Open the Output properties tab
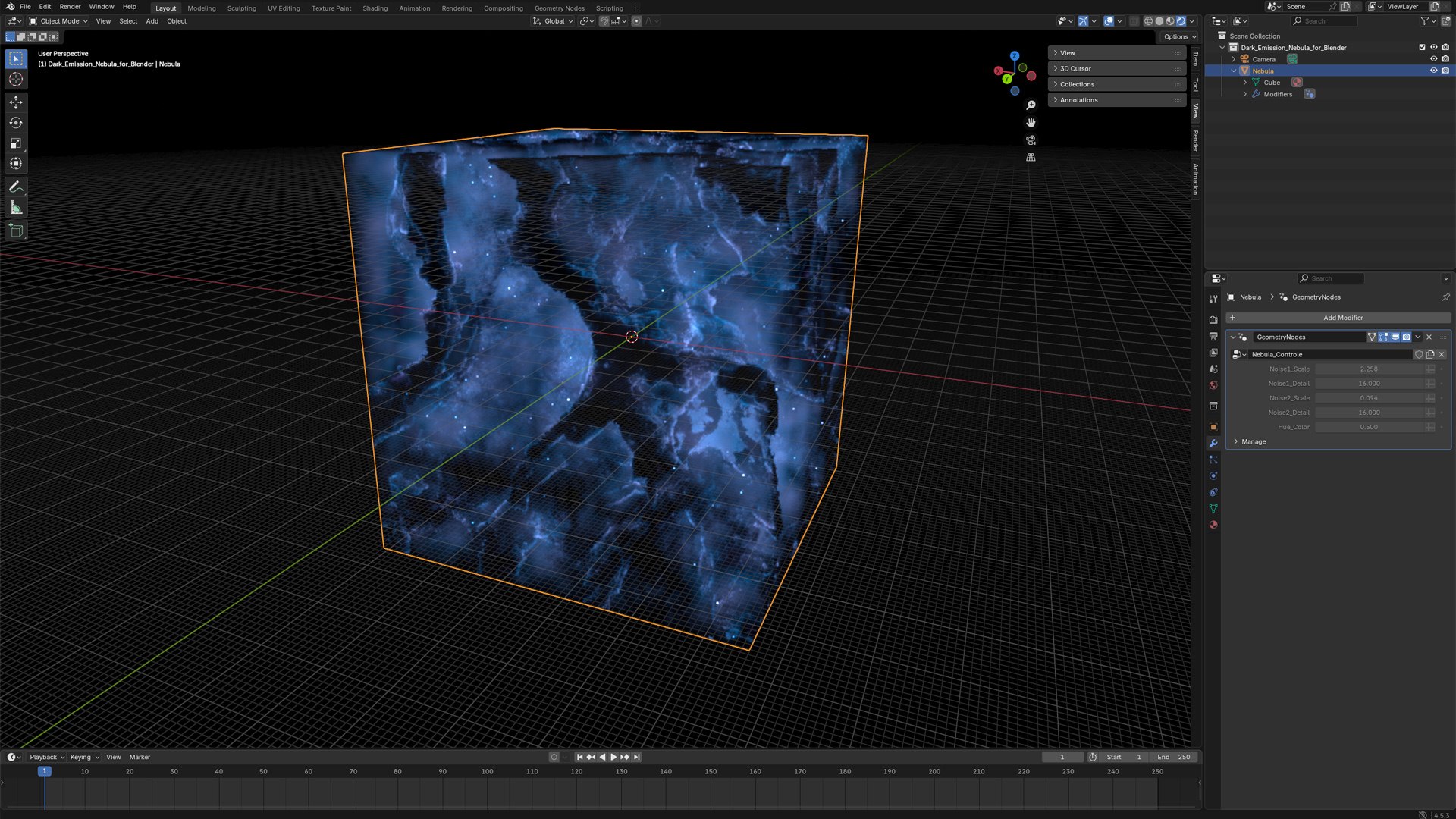This screenshot has height=819, width=1456. coord(1213,336)
